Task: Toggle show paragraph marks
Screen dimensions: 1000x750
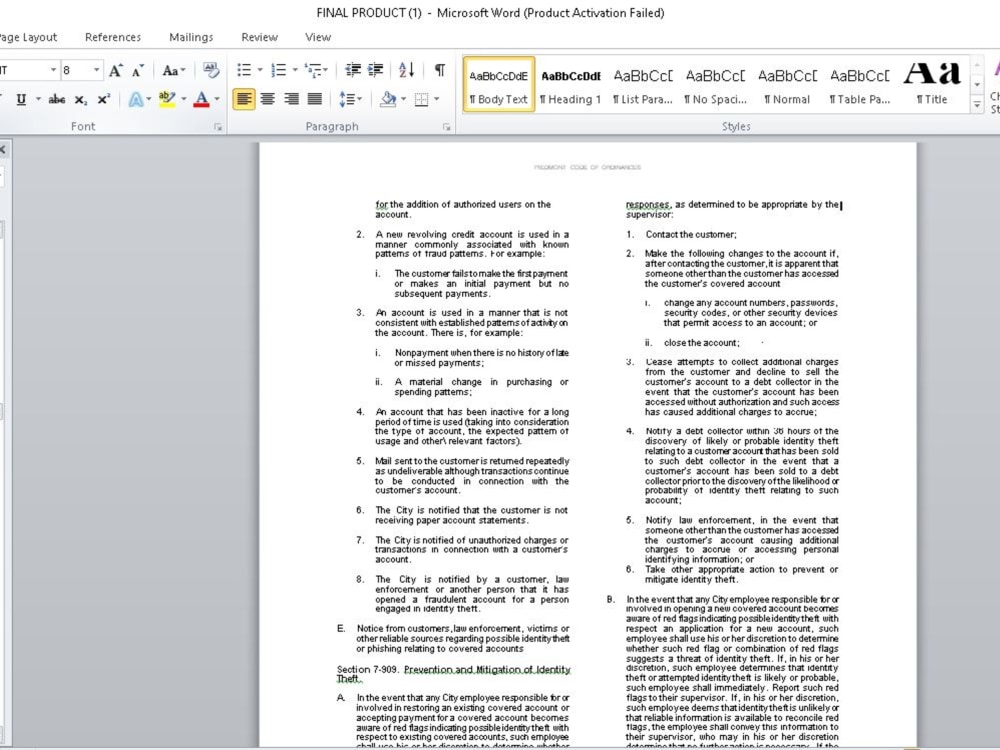Action: coord(440,70)
